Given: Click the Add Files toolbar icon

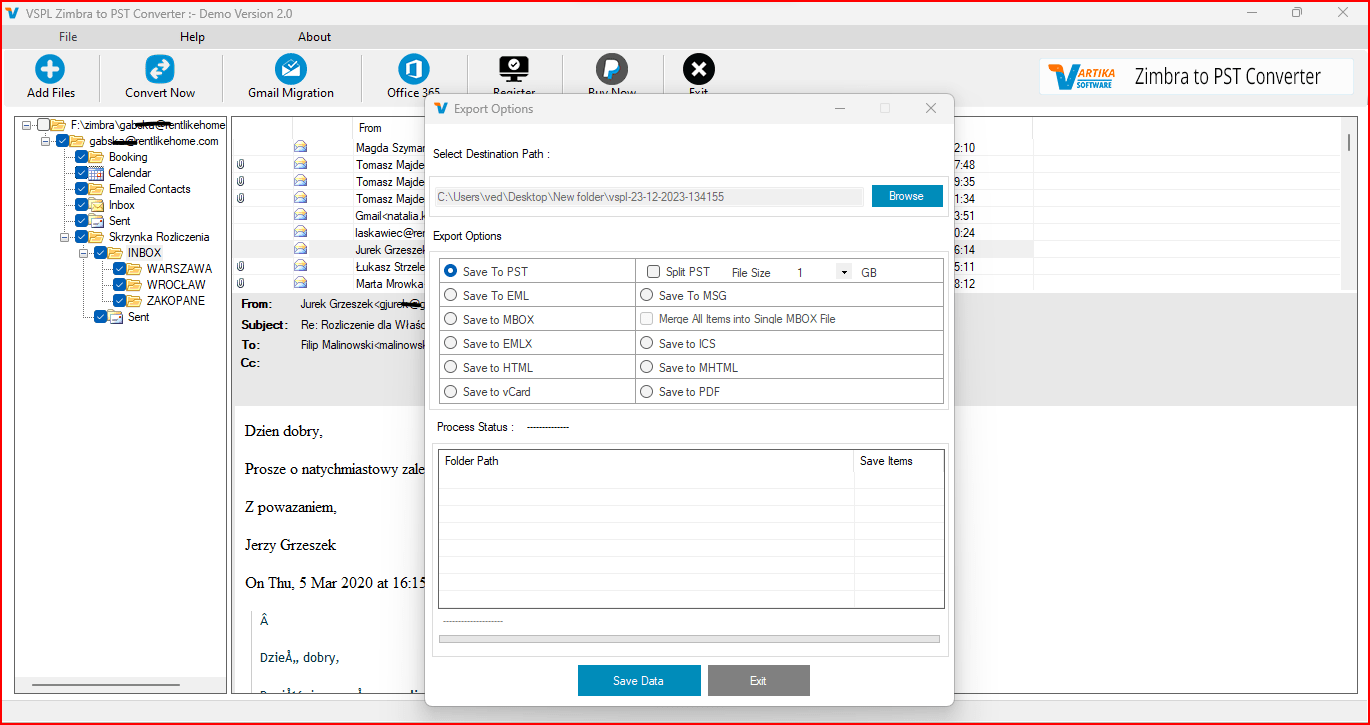Looking at the screenshot, I should pyautogui.click(x=50, y=69).
